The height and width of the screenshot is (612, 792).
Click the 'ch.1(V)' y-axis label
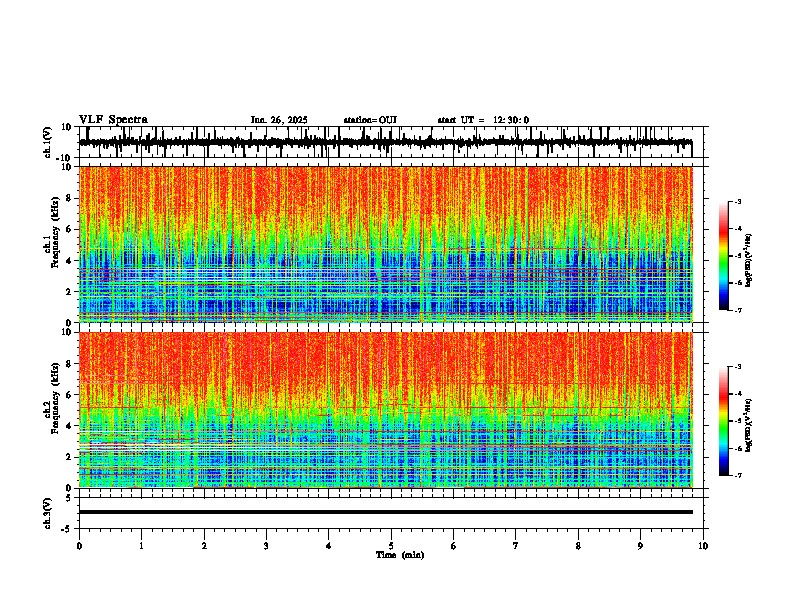[48, 142]
